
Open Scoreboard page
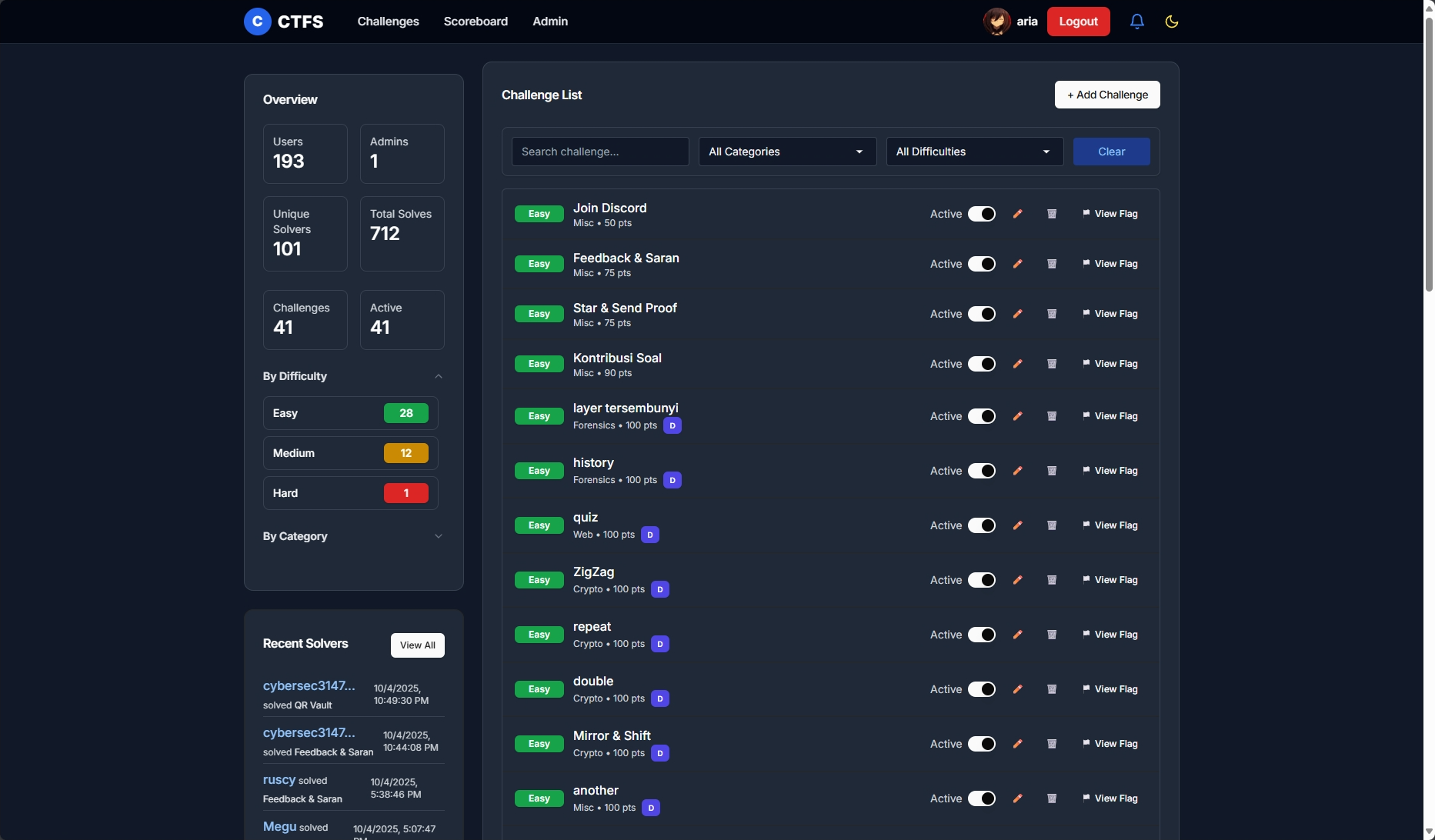tap(476, 22)
